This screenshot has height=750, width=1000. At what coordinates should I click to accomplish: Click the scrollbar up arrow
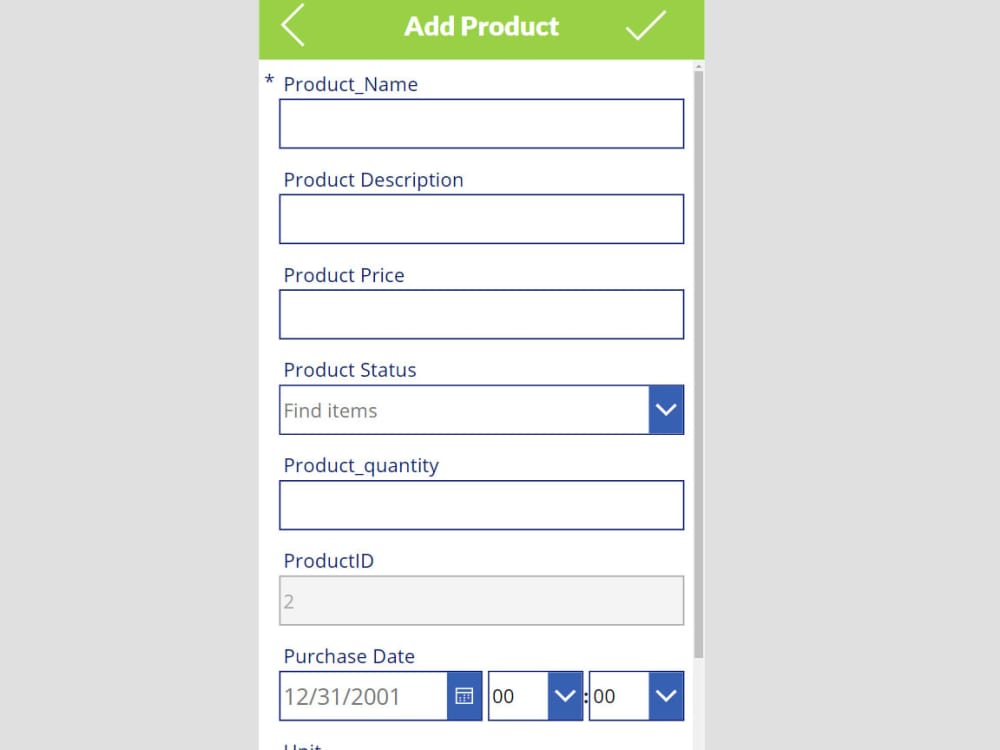pos(697,67)
